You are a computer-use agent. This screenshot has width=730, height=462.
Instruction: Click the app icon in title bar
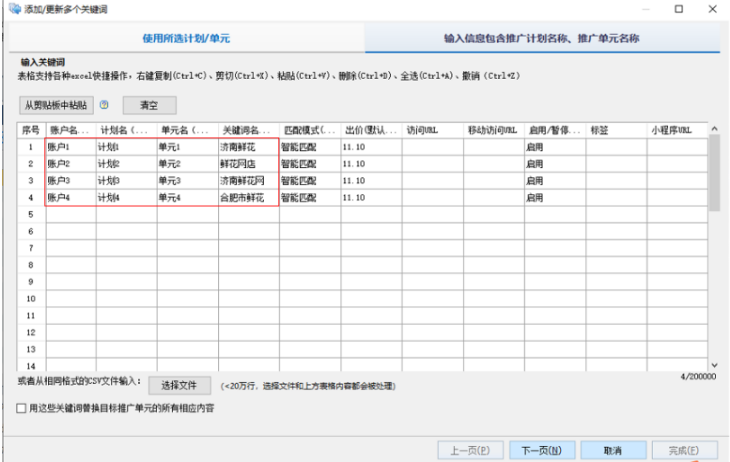click(x=15, y=8)
